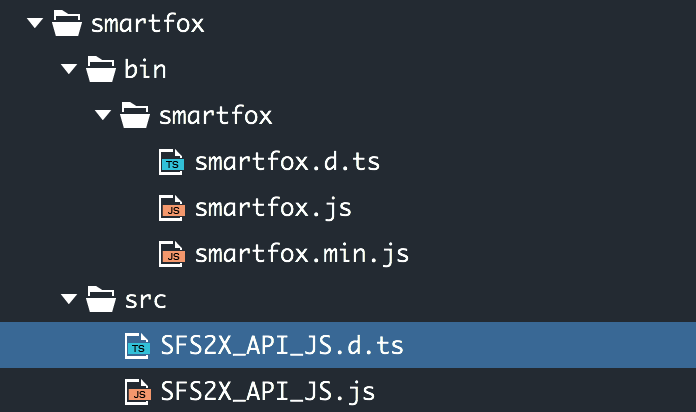The width and height of the screenshot is (696, 412).
Task: Click the src folder icon
Action: tap(101, 299)
